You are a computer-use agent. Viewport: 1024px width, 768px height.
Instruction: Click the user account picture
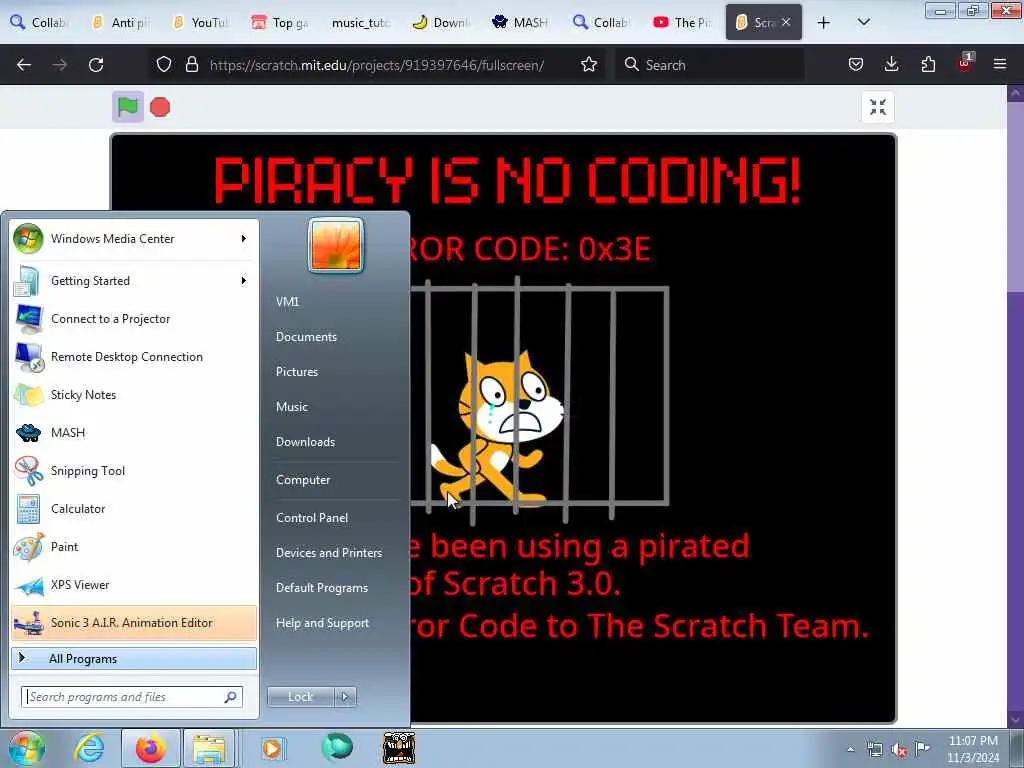pos(336,245)
